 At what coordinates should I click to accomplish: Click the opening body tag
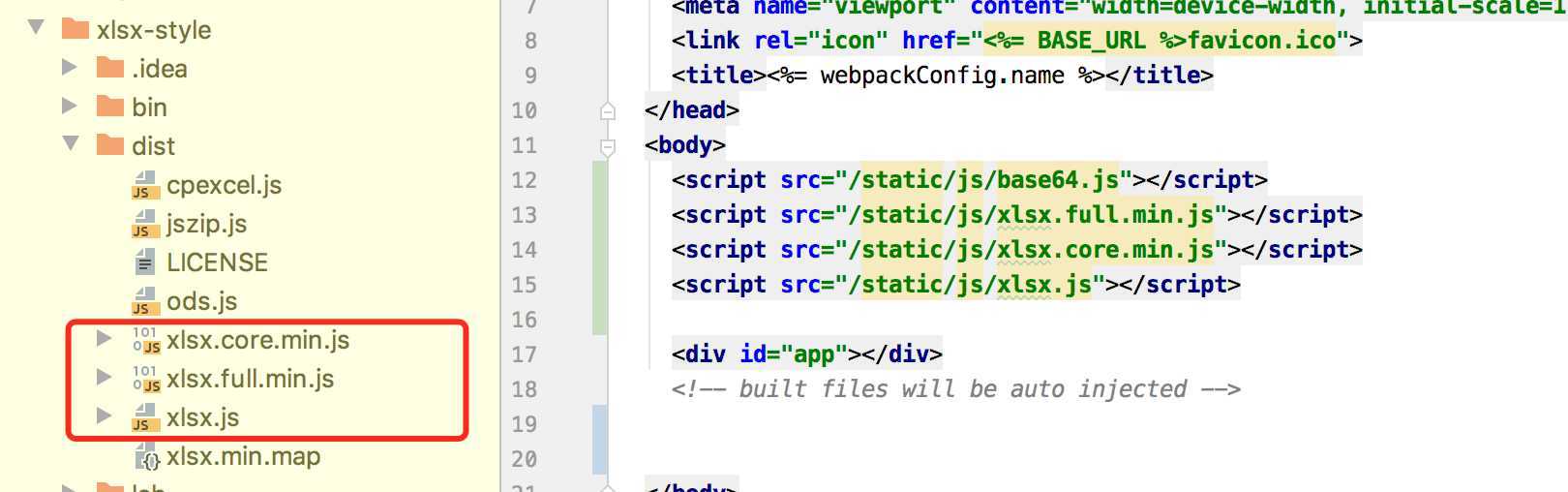(684, 145)
